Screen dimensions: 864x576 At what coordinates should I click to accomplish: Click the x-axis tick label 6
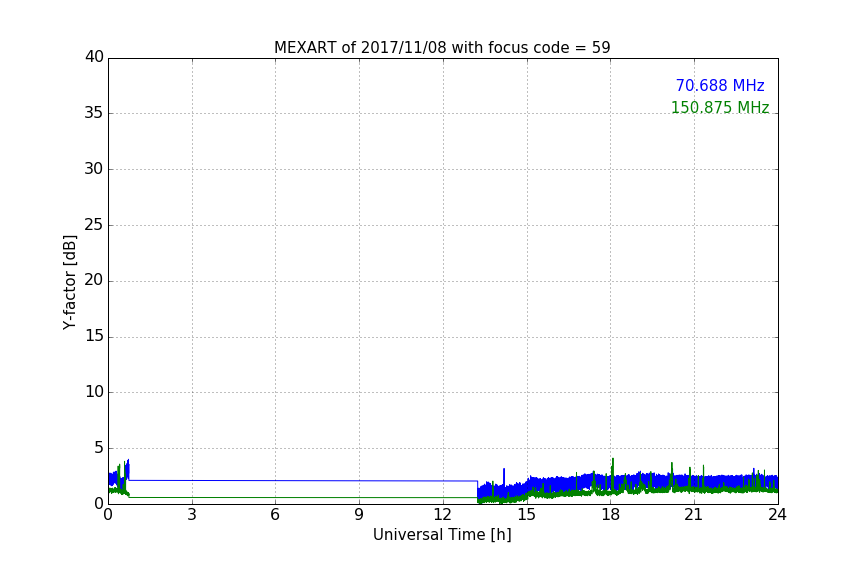(x=275, y=515)
